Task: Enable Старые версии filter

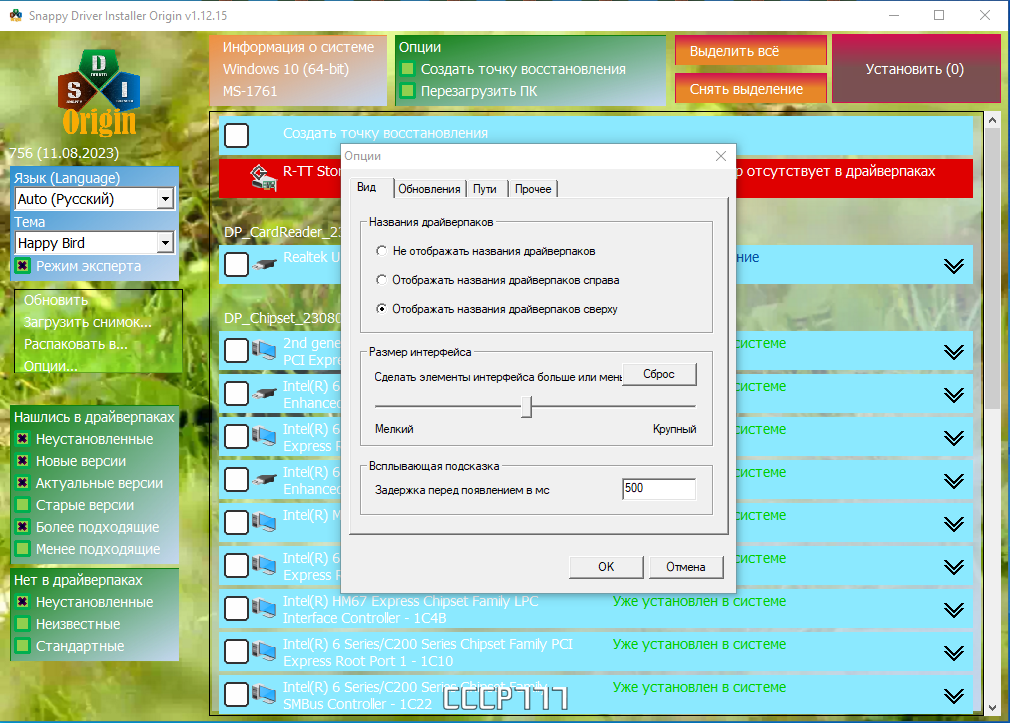Action: tap(23, 505)
